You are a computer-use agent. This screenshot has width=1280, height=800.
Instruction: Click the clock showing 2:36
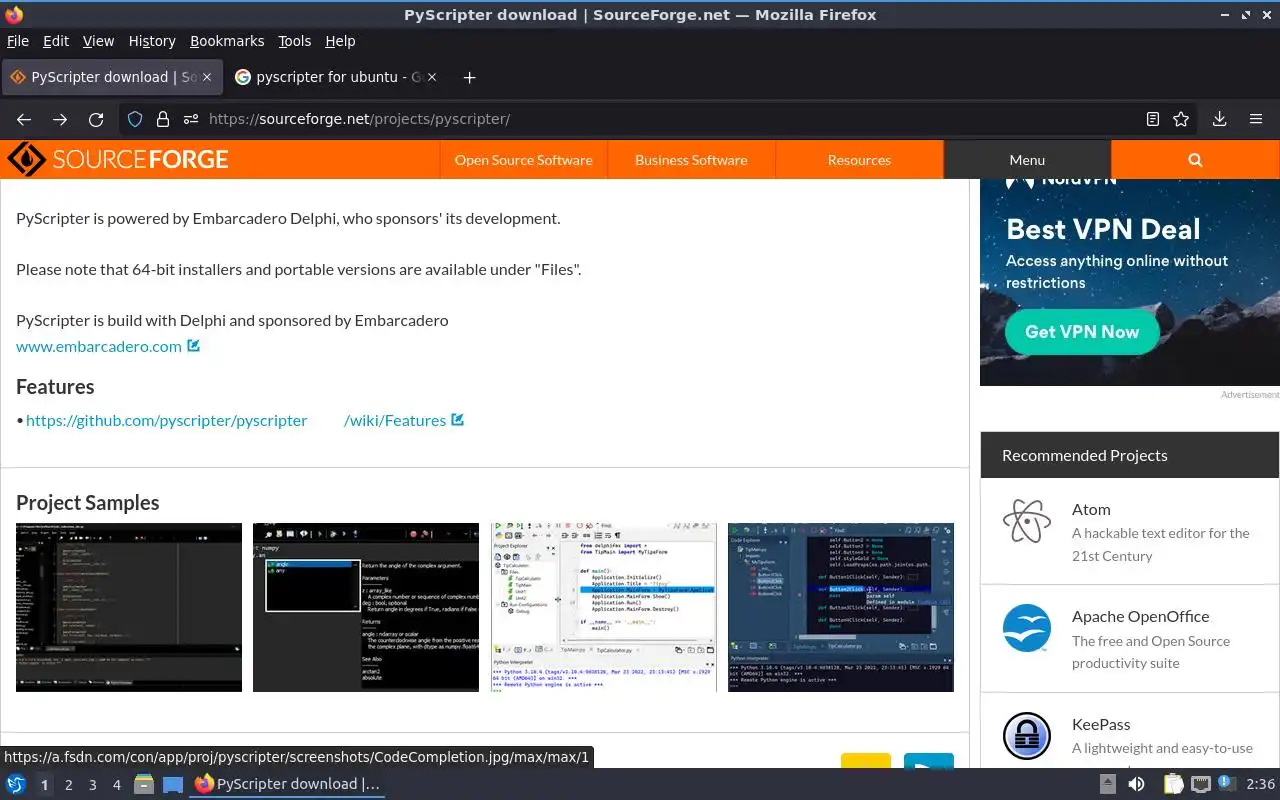[x=1260, y=784]
